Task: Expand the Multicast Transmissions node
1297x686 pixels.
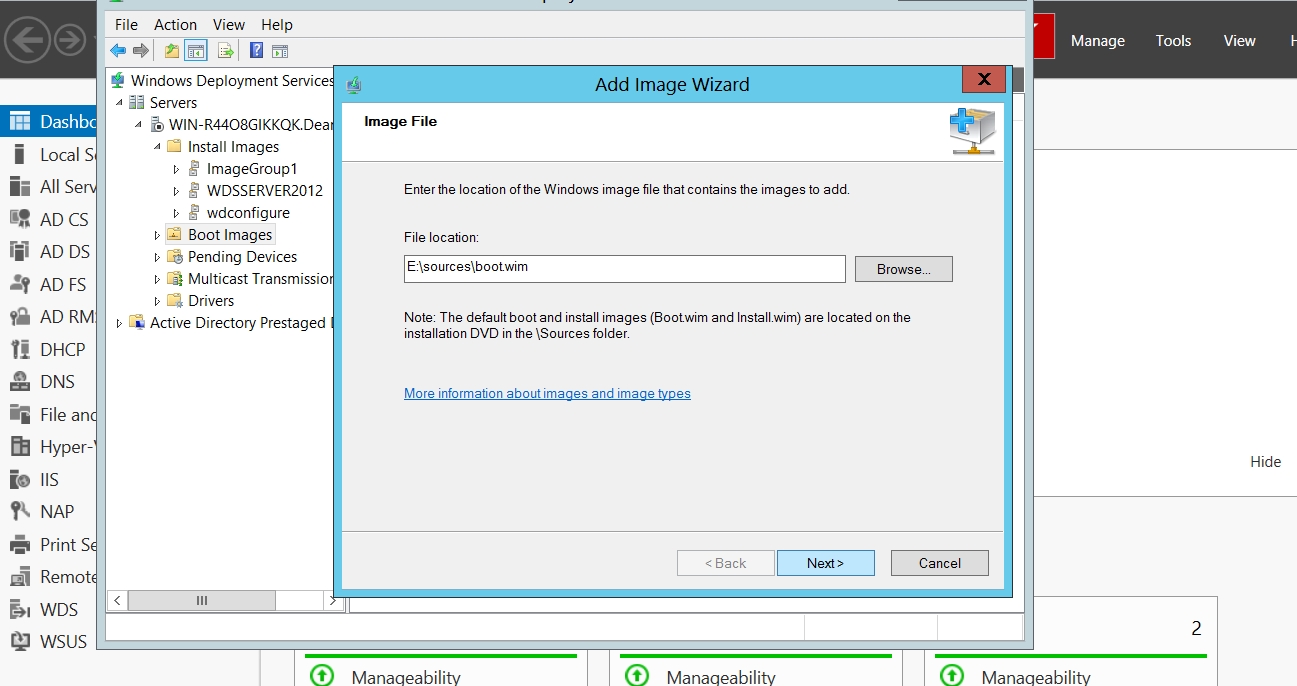Action: (x=157, y=278)
